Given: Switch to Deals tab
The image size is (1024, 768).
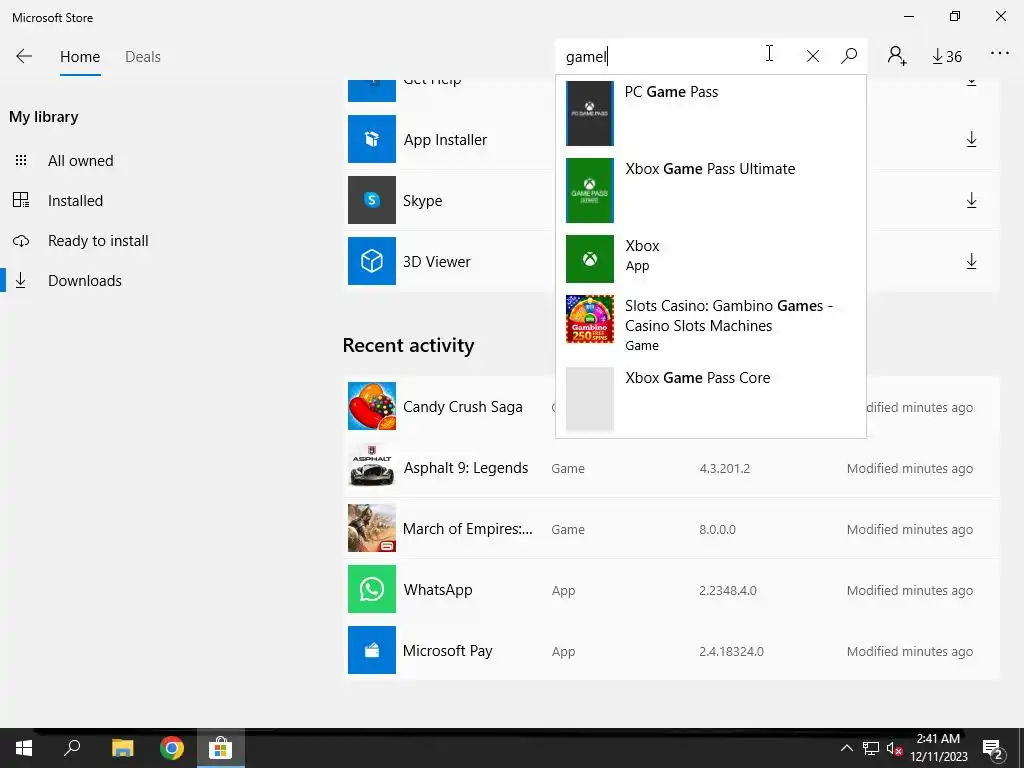Looking at the screenshot, I should (x=143, y=57).
